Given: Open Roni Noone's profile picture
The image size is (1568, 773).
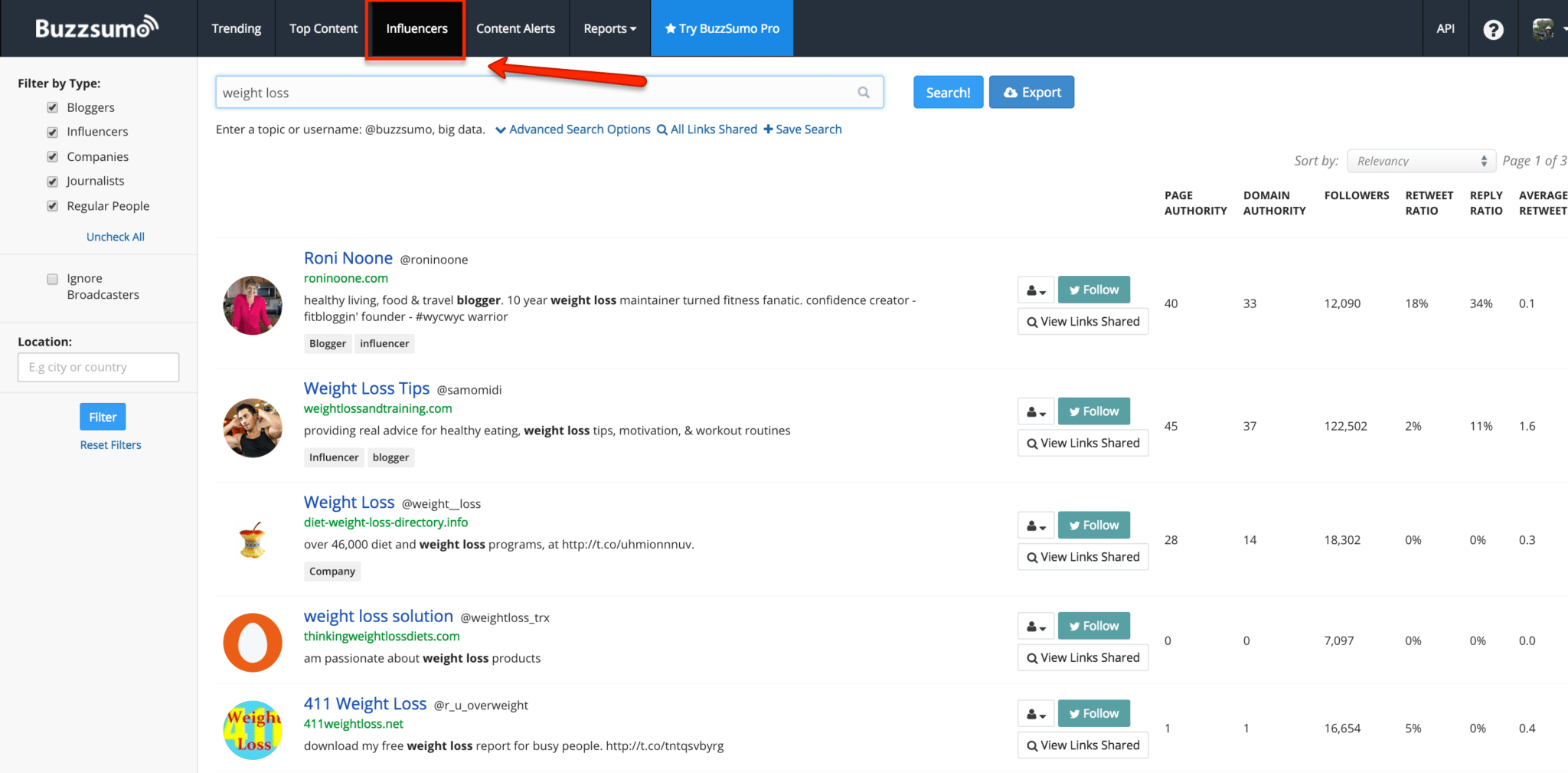Looking at the screenshot, I should 253,305.
